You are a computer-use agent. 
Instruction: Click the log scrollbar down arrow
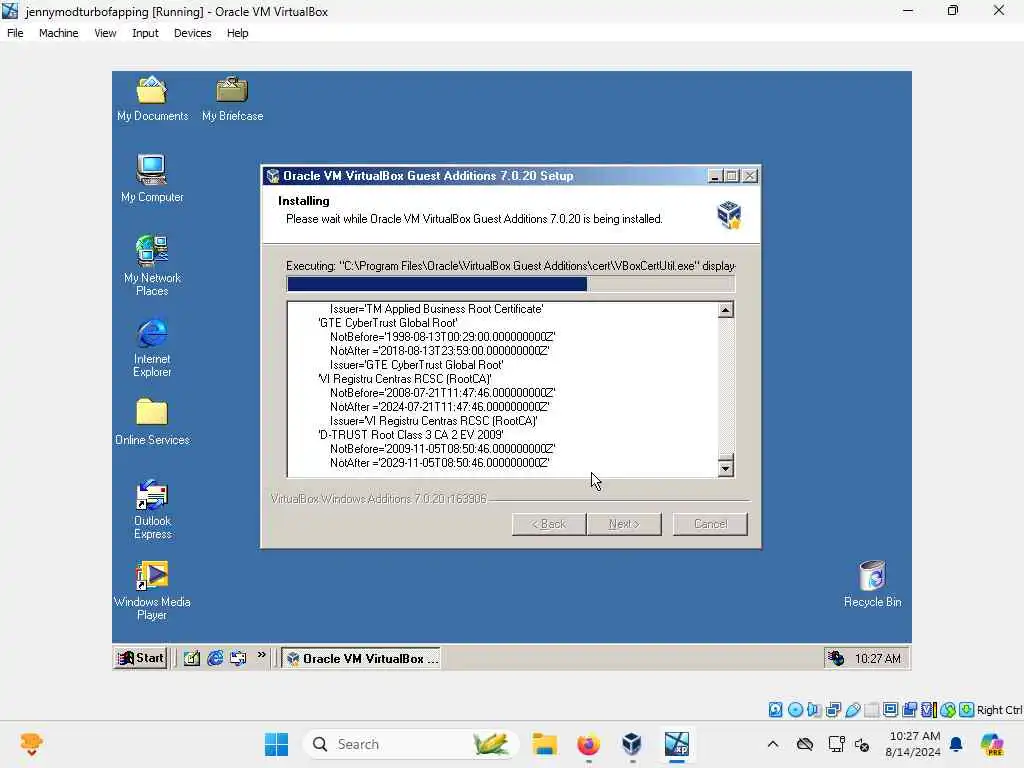coord(726,468)
